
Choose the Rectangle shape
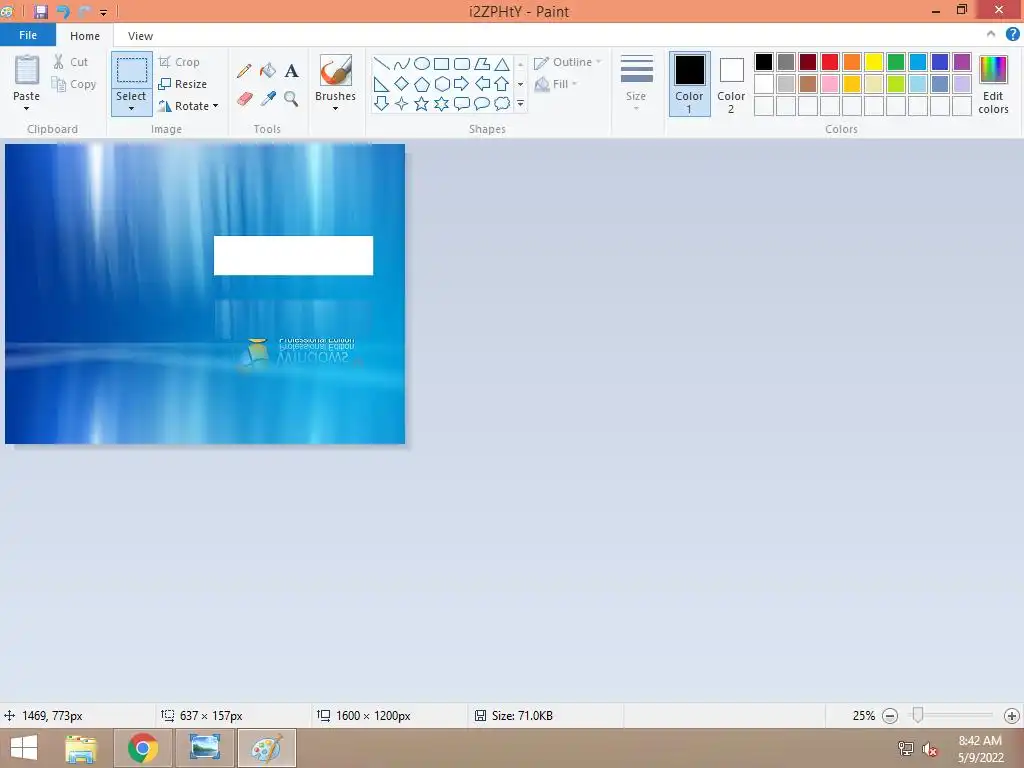tap(441, 63)
